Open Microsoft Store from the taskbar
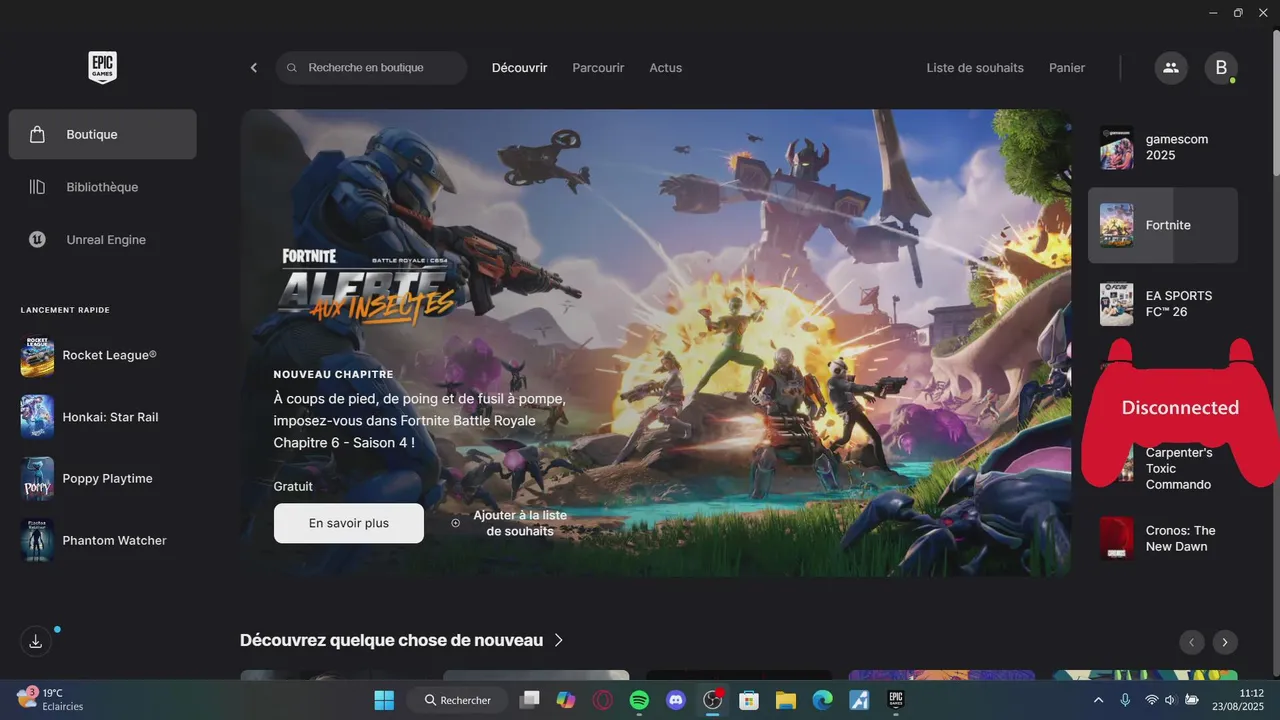The image size is (1280, 720). (x=748, y=700)
